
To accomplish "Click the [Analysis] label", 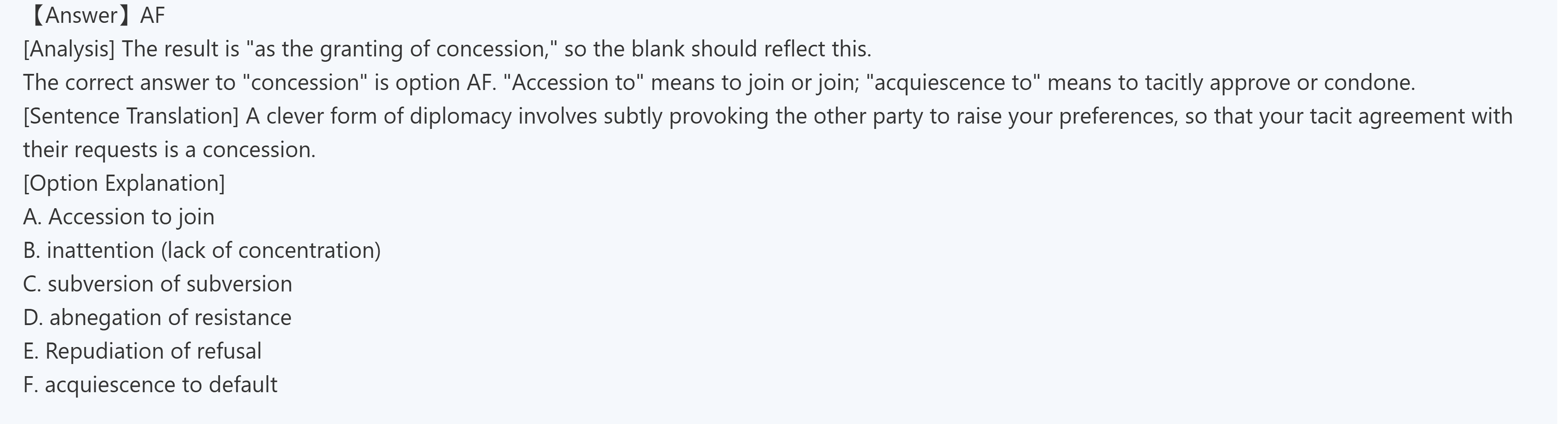I will [x=69, y=49].
